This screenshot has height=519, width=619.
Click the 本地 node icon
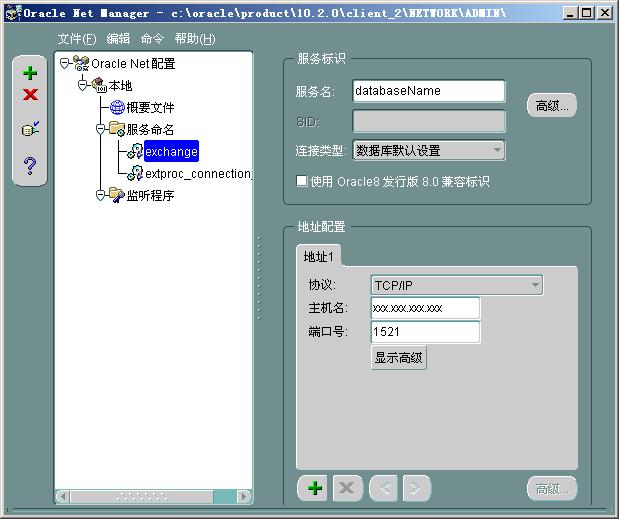(x=99, y=85)
